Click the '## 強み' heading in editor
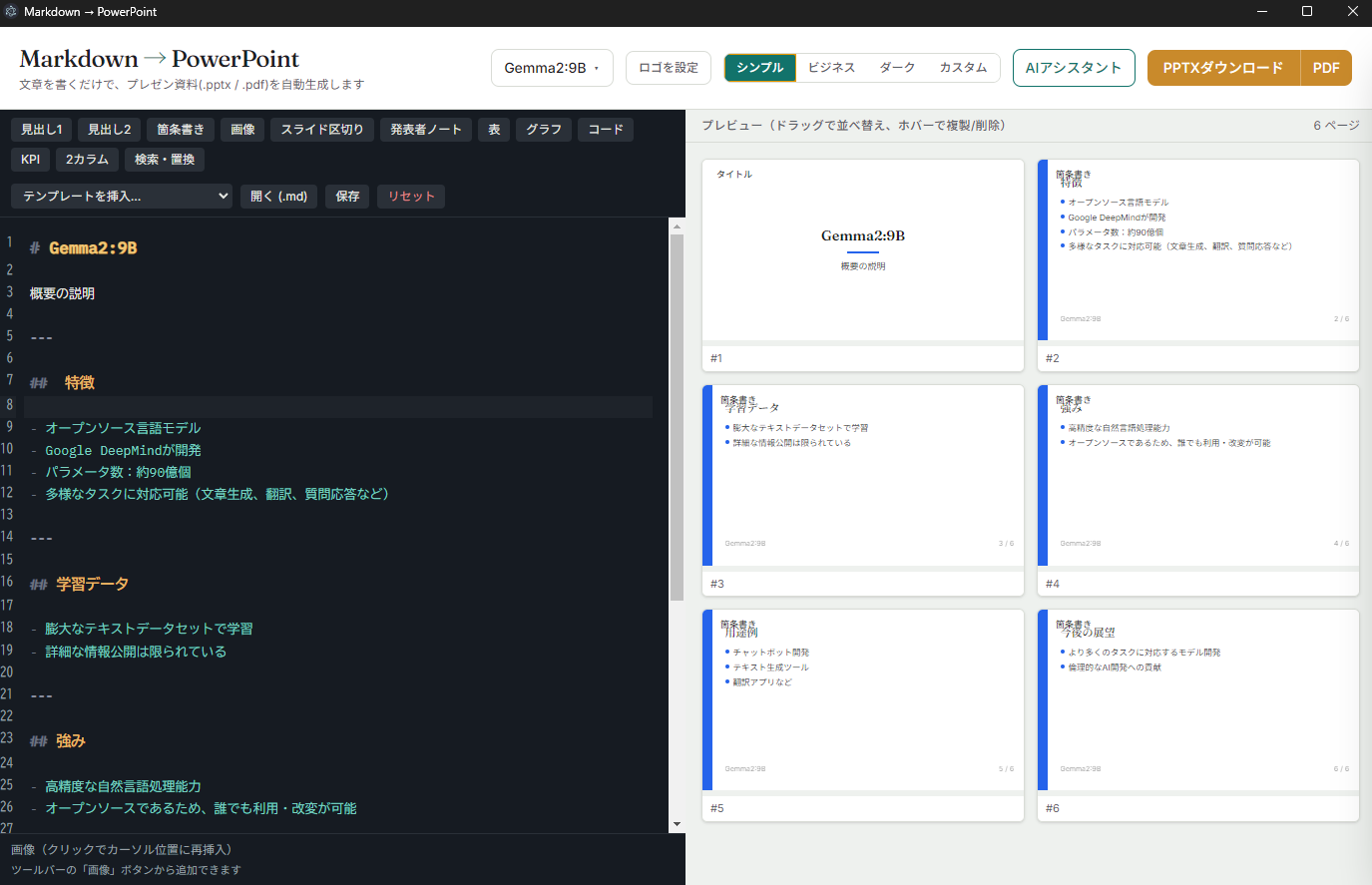 (x=58, y=741)
